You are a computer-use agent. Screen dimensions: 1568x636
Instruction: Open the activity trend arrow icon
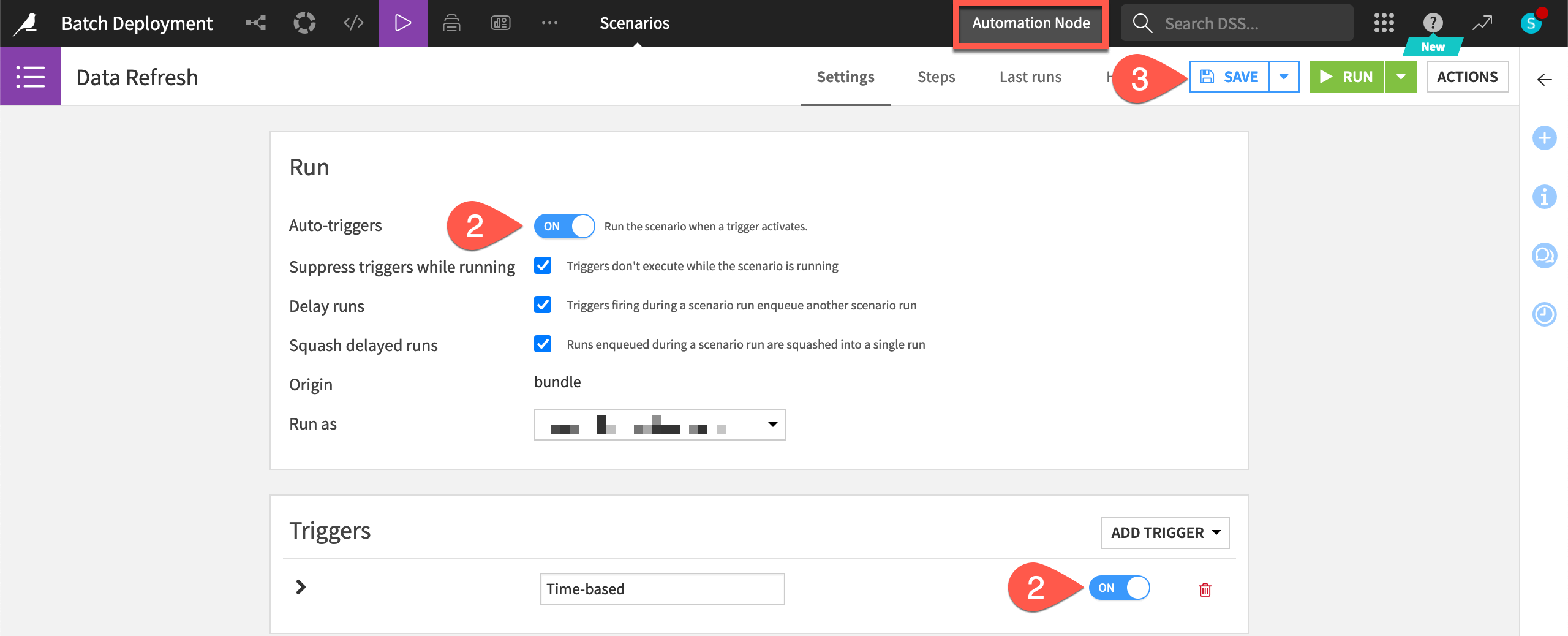[1482, 23]
